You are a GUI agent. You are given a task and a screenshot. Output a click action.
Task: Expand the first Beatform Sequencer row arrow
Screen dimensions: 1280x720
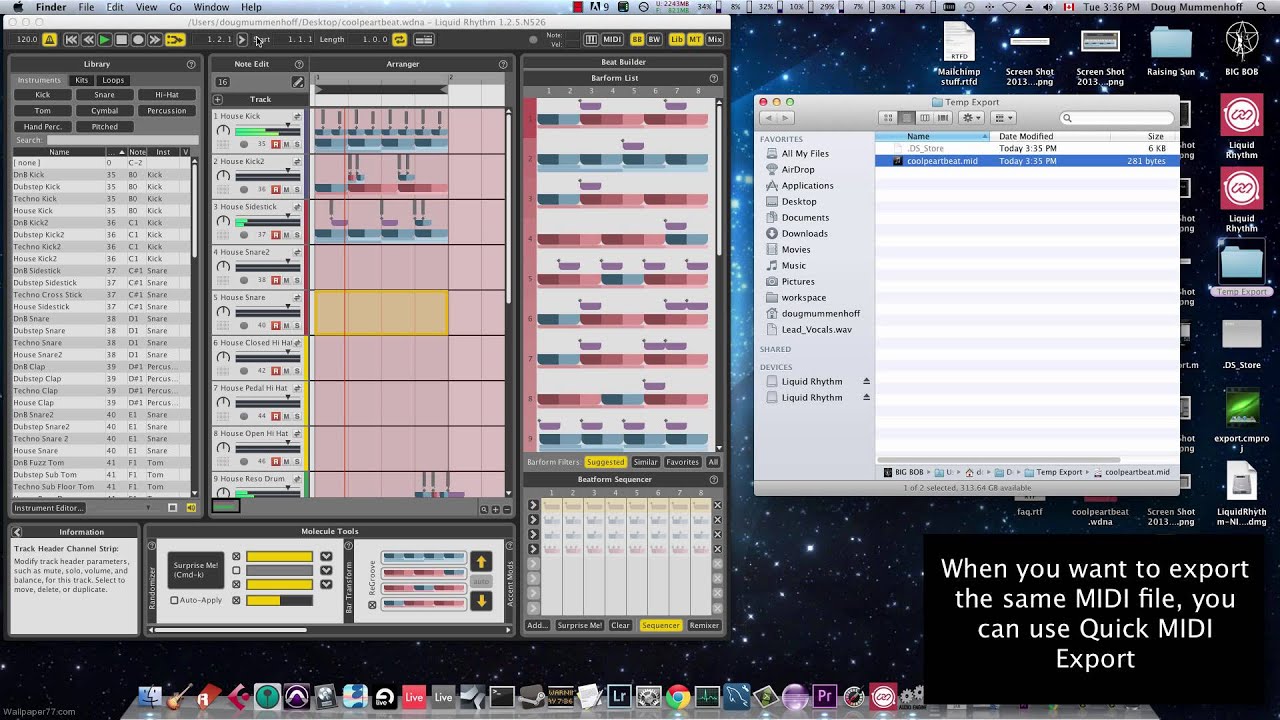point(533,505)
